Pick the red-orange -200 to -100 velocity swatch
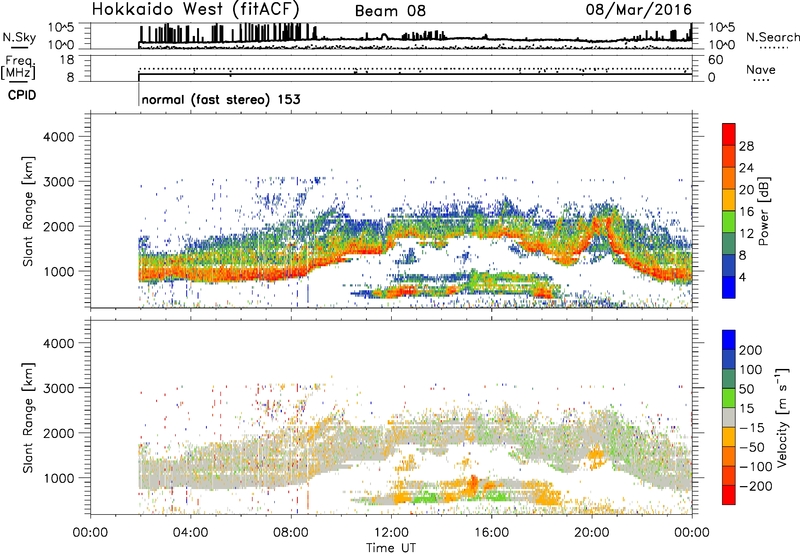The height and width of the screenshot is (554, 800). pos(729,475)
